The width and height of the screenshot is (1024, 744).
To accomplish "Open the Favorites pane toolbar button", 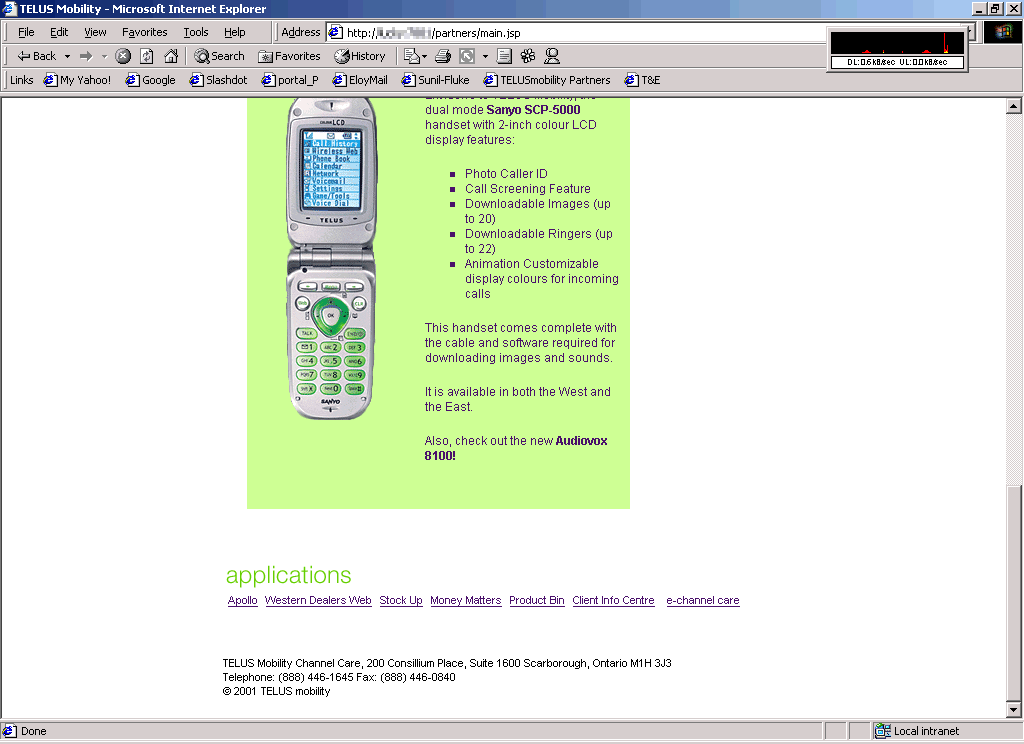I will coord(289,56).
